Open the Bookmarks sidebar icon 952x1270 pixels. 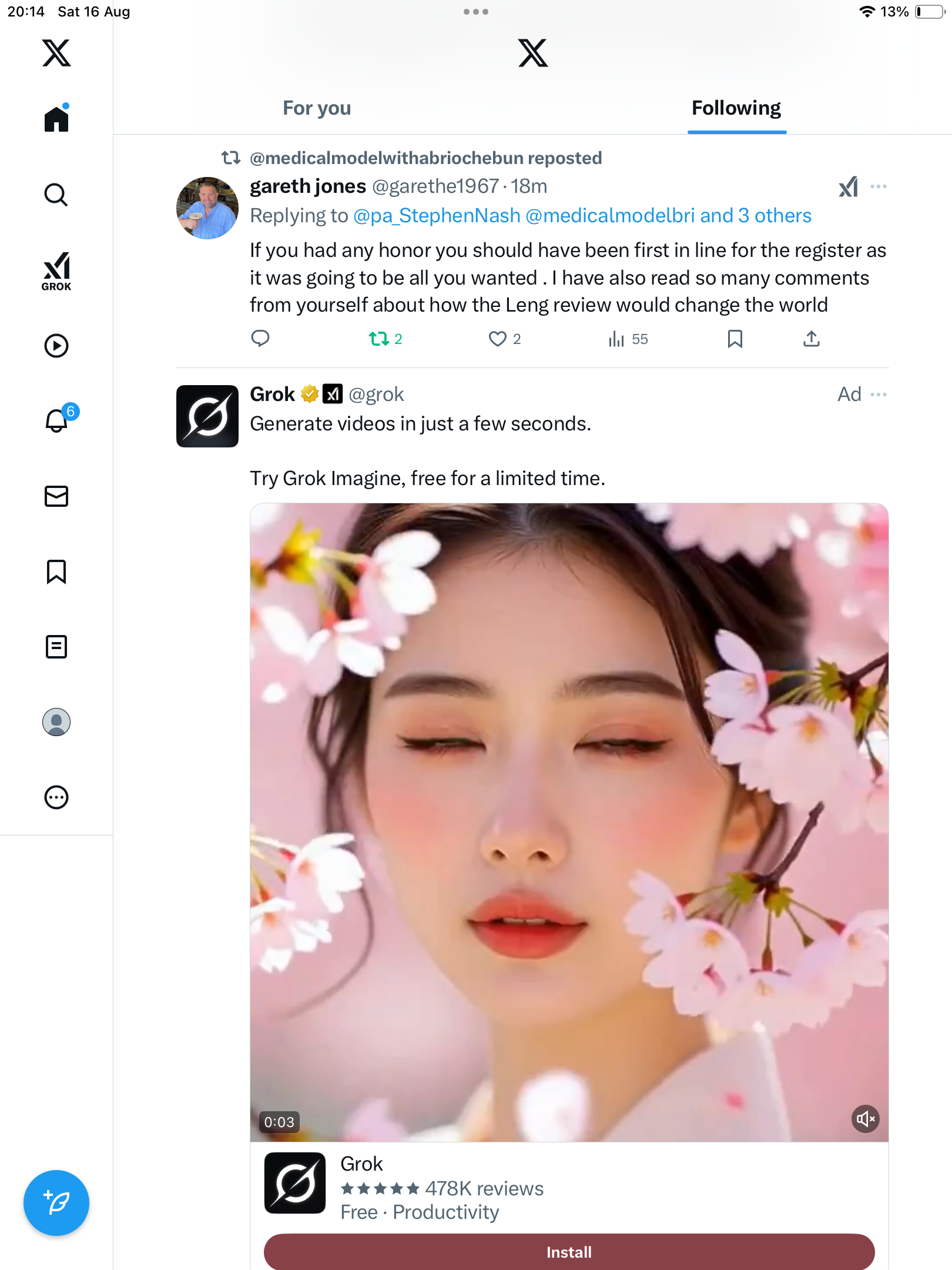coord(56,571)
